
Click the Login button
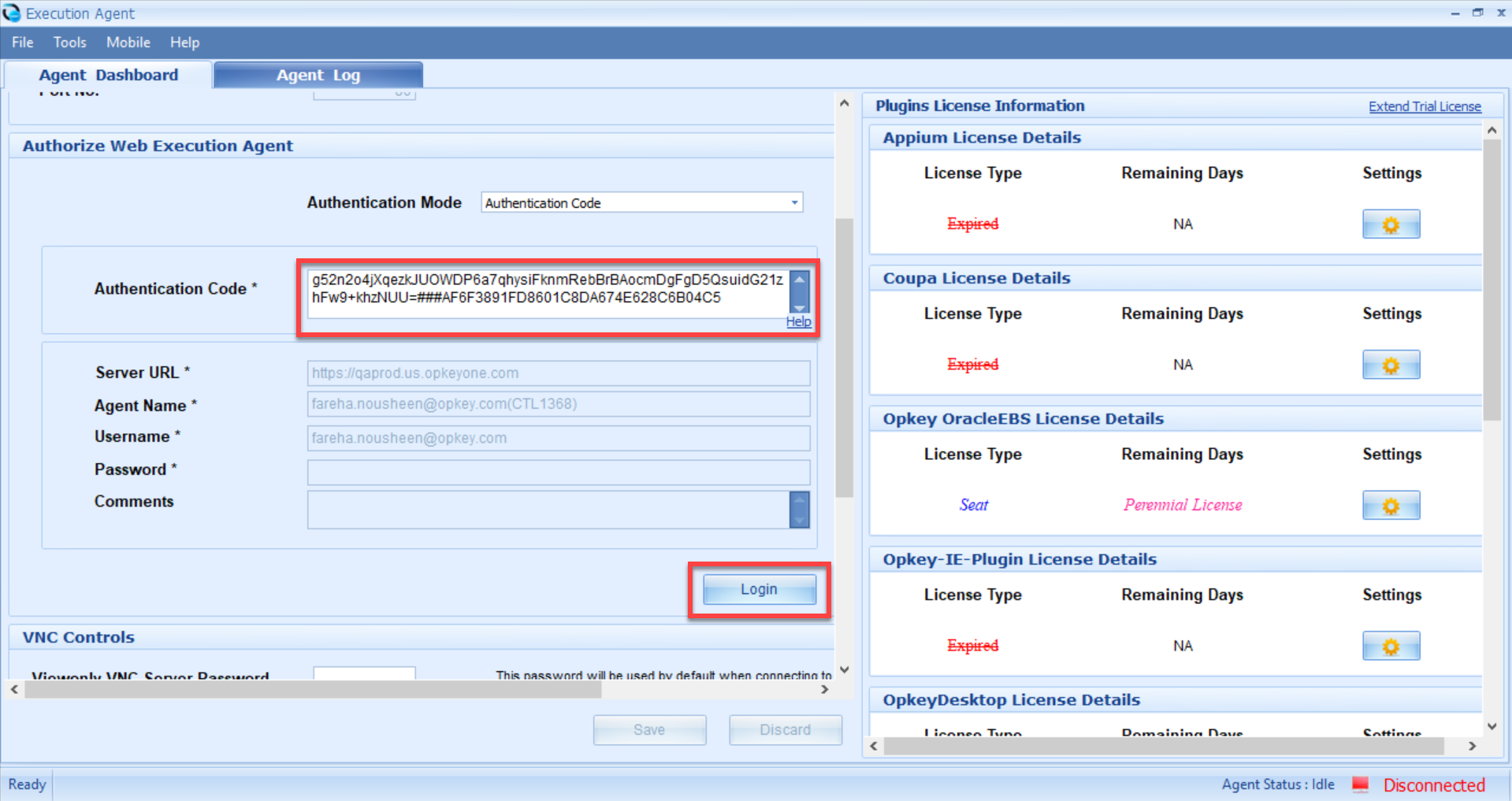759,589
